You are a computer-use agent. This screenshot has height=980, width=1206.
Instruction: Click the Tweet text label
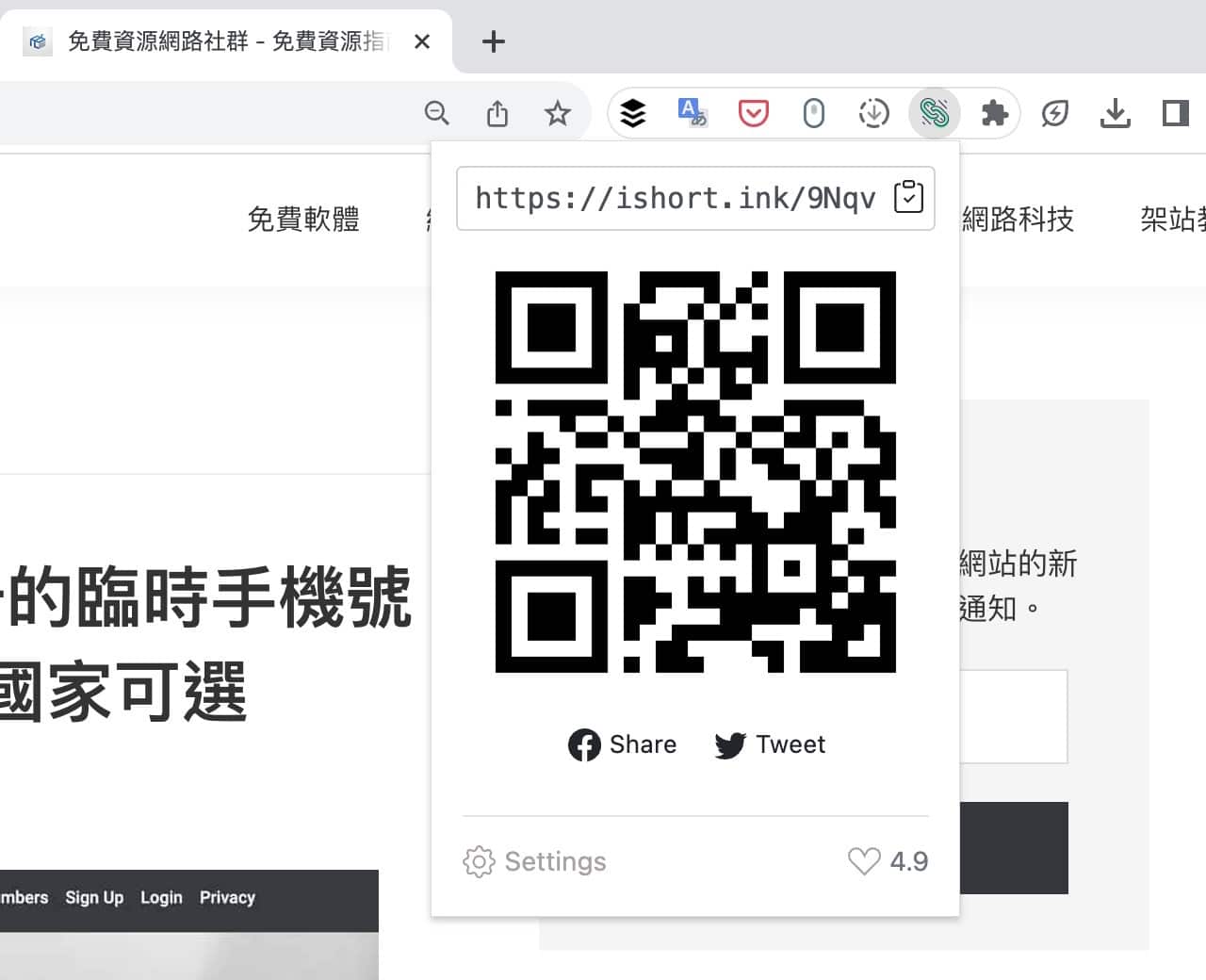790,744
